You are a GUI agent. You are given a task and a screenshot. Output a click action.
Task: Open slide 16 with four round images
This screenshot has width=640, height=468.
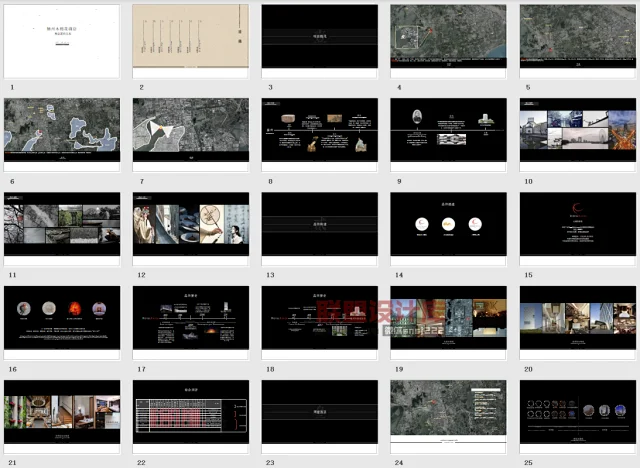(62, 318)
